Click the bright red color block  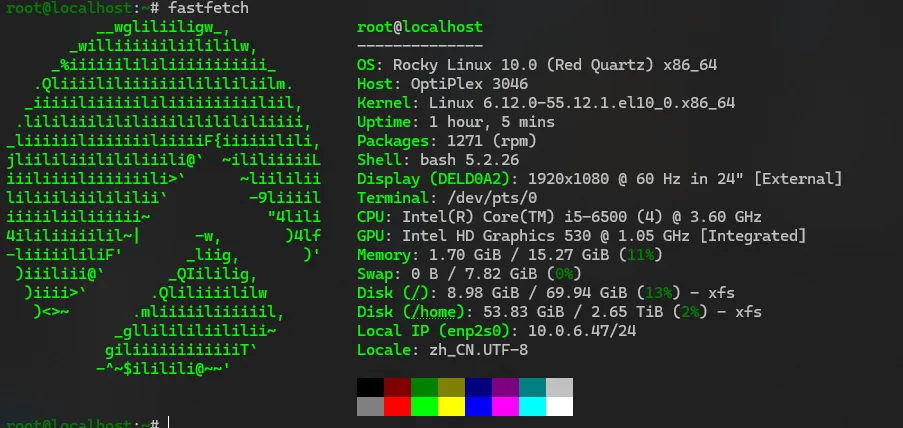point(397,406)
